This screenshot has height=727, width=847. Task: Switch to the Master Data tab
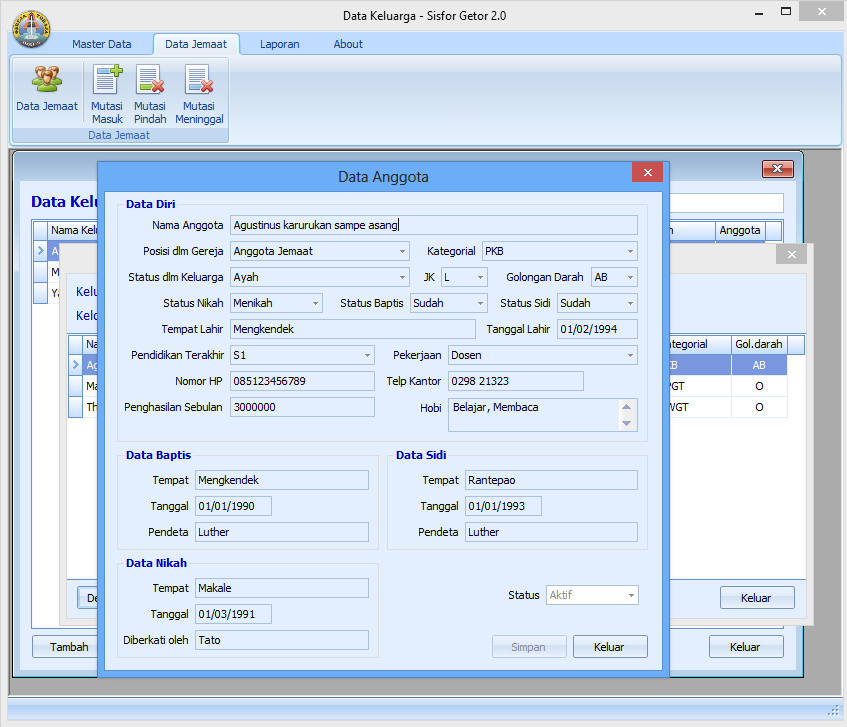pyautogui.click(x=101, y=44)
